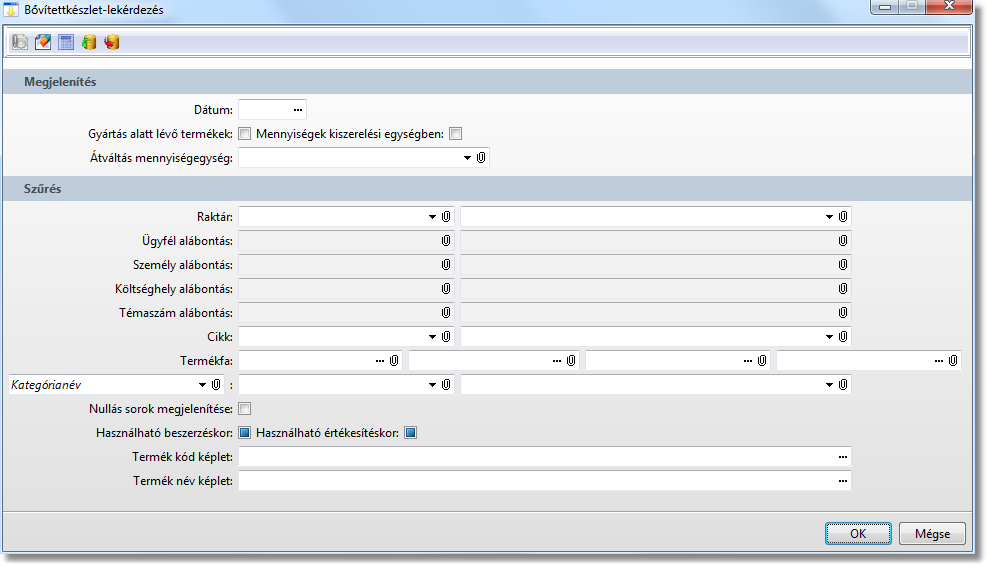Click the paperclip icon of second Cikk field
This screenshot has height=566, width=987.
tap(843, 336)
